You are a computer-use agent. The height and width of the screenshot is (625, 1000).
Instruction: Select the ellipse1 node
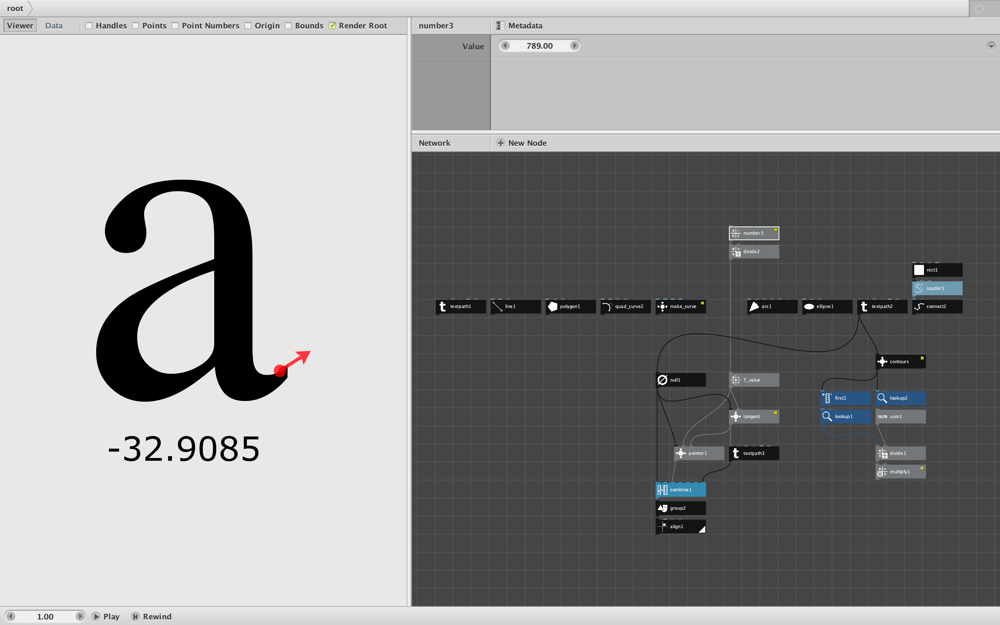(827, 307)
